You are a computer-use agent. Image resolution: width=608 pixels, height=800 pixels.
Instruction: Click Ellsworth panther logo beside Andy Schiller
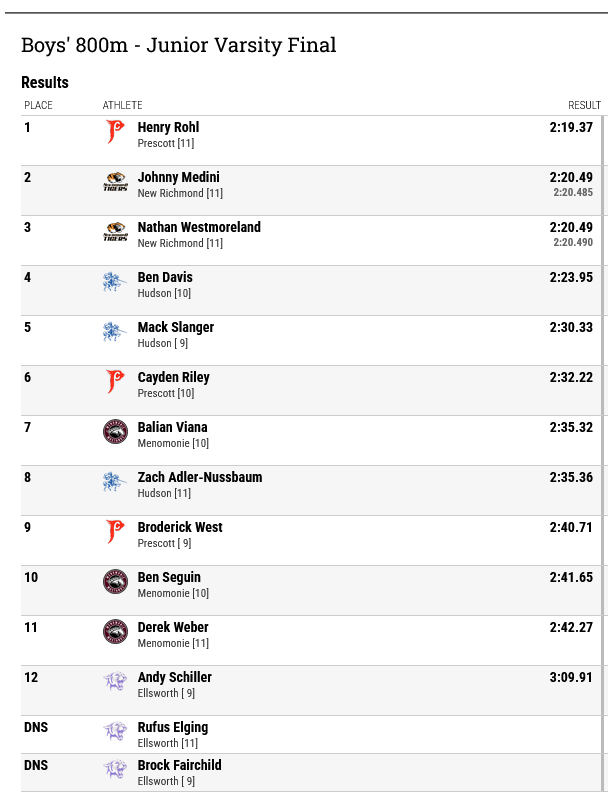[115, 681]
